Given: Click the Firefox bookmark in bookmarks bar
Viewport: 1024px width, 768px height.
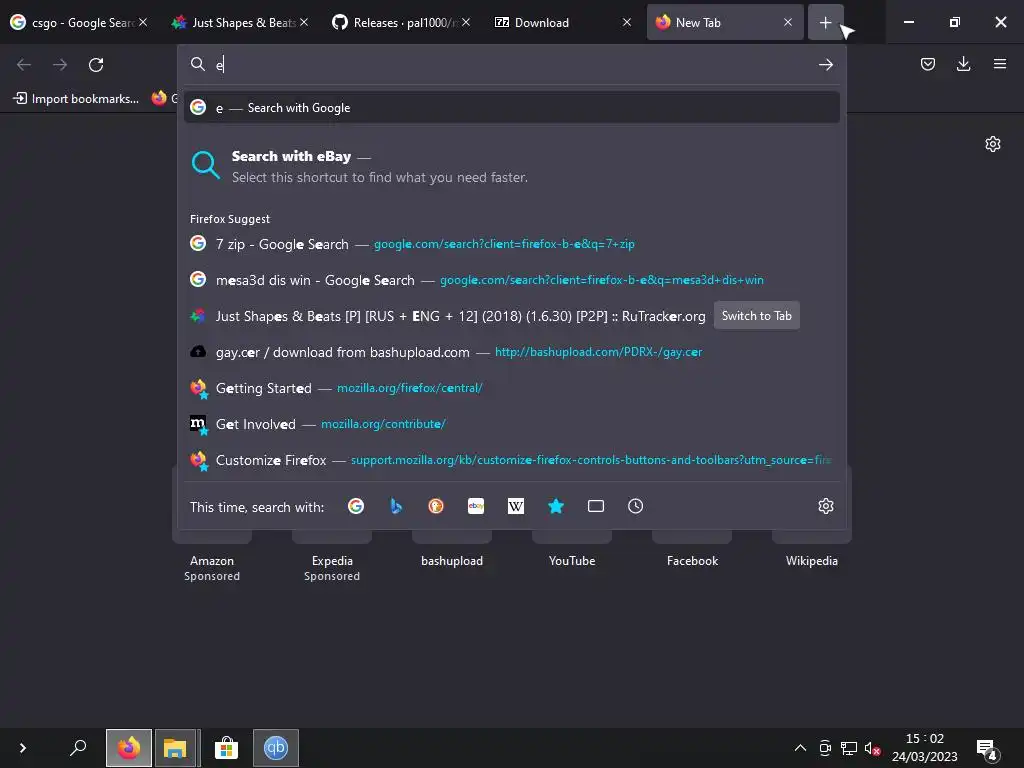Looking at the screenshot, I should (x=164, y=99).
